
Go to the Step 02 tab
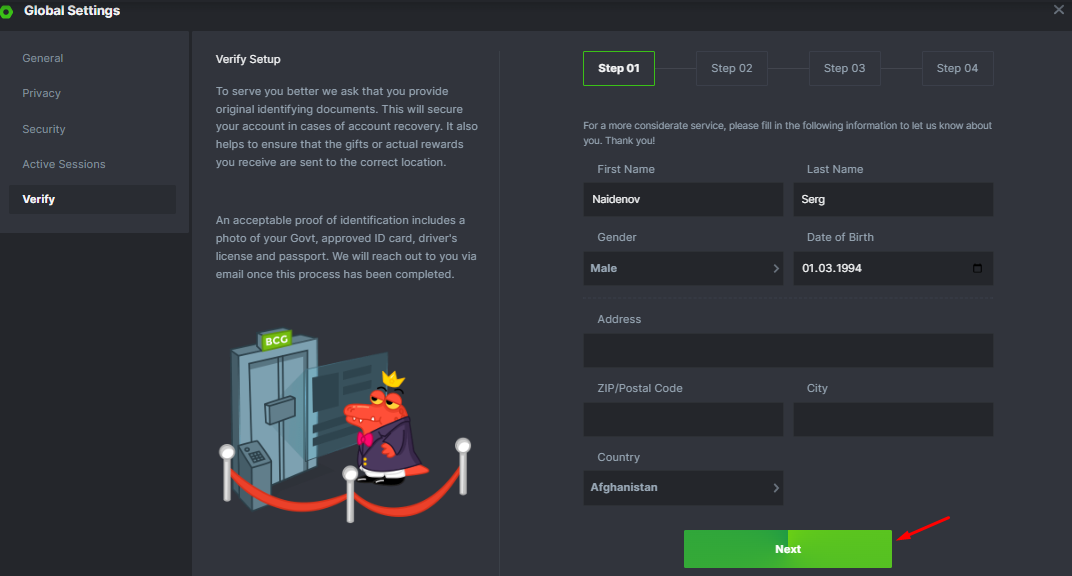point(732,68)
